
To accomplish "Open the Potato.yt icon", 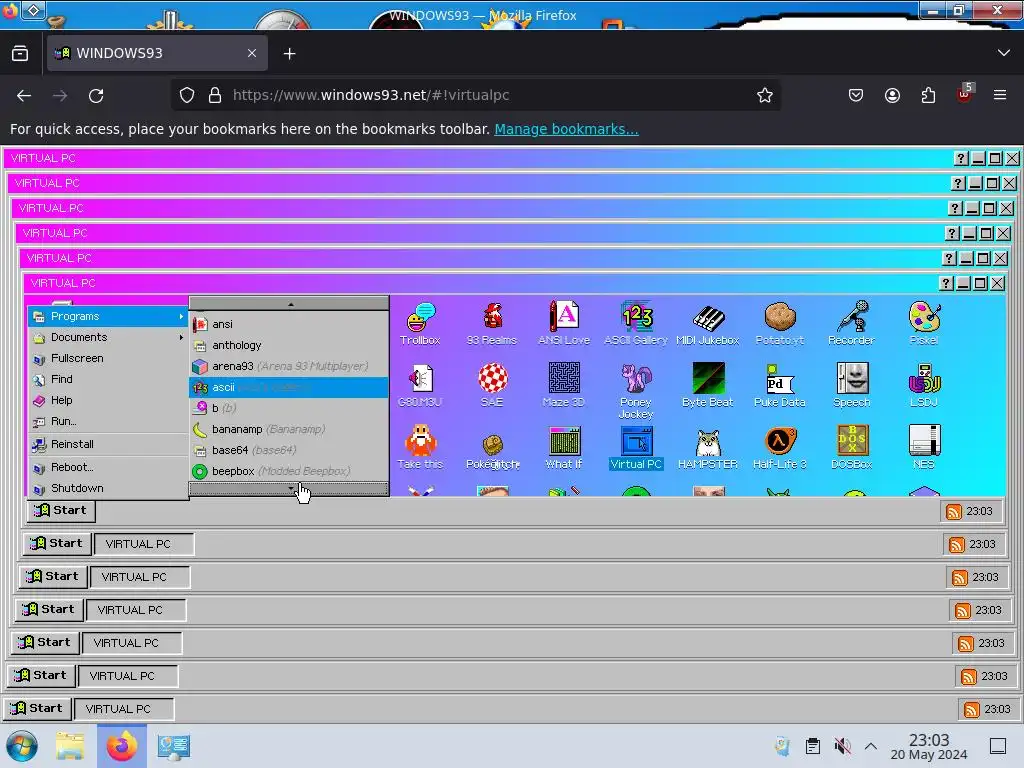I will point(780,323).
